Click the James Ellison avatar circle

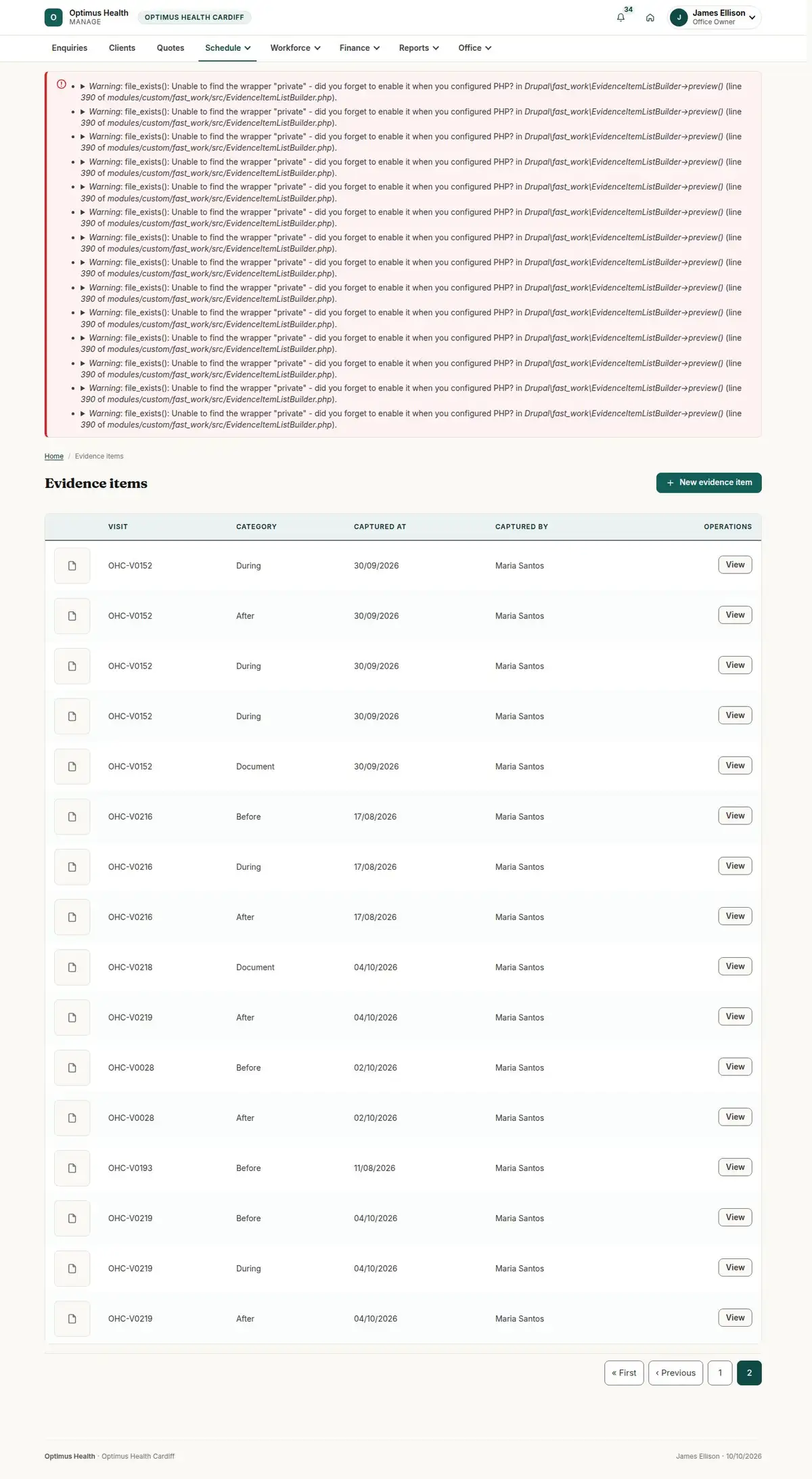[679, 18]
